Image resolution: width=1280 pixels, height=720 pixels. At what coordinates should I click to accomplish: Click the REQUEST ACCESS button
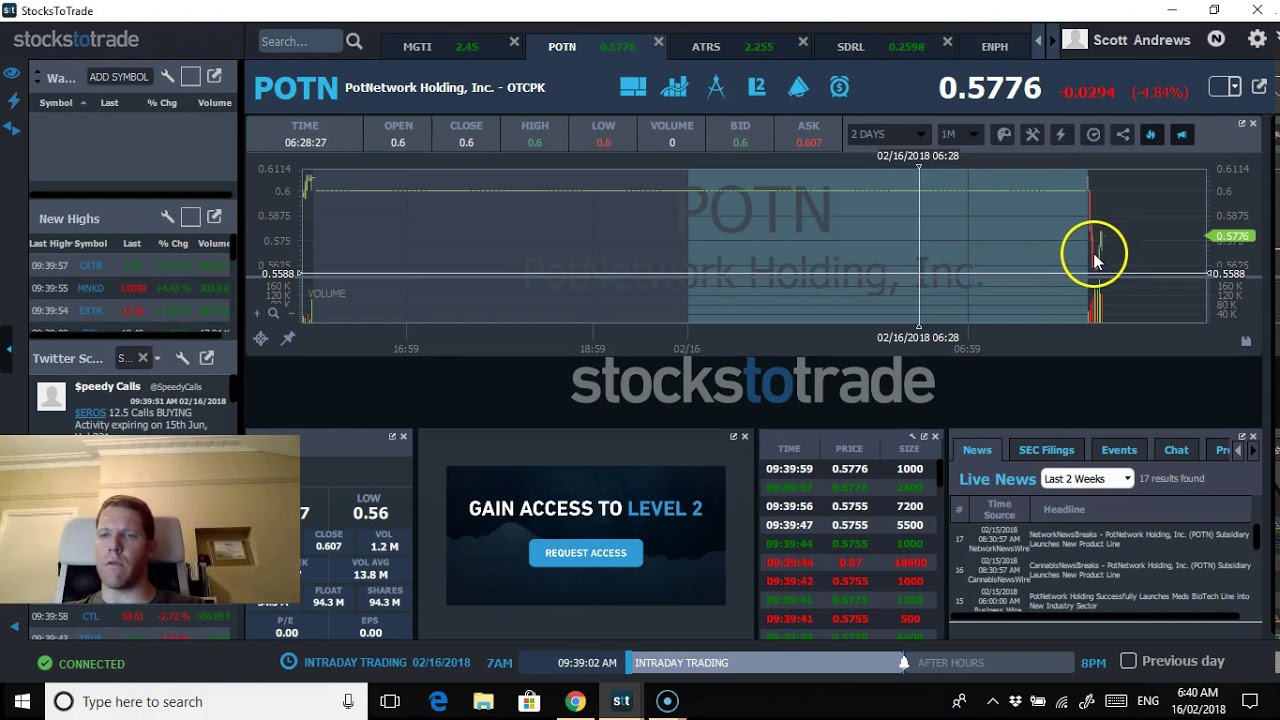tap(586, 552)
